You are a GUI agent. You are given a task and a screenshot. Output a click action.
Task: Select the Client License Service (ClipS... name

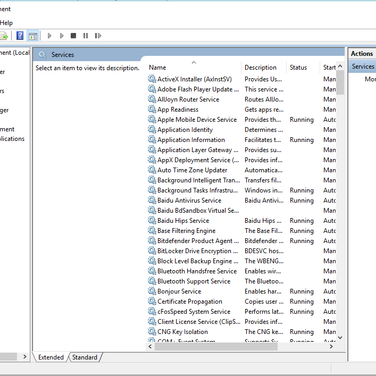tap(199, 322)
